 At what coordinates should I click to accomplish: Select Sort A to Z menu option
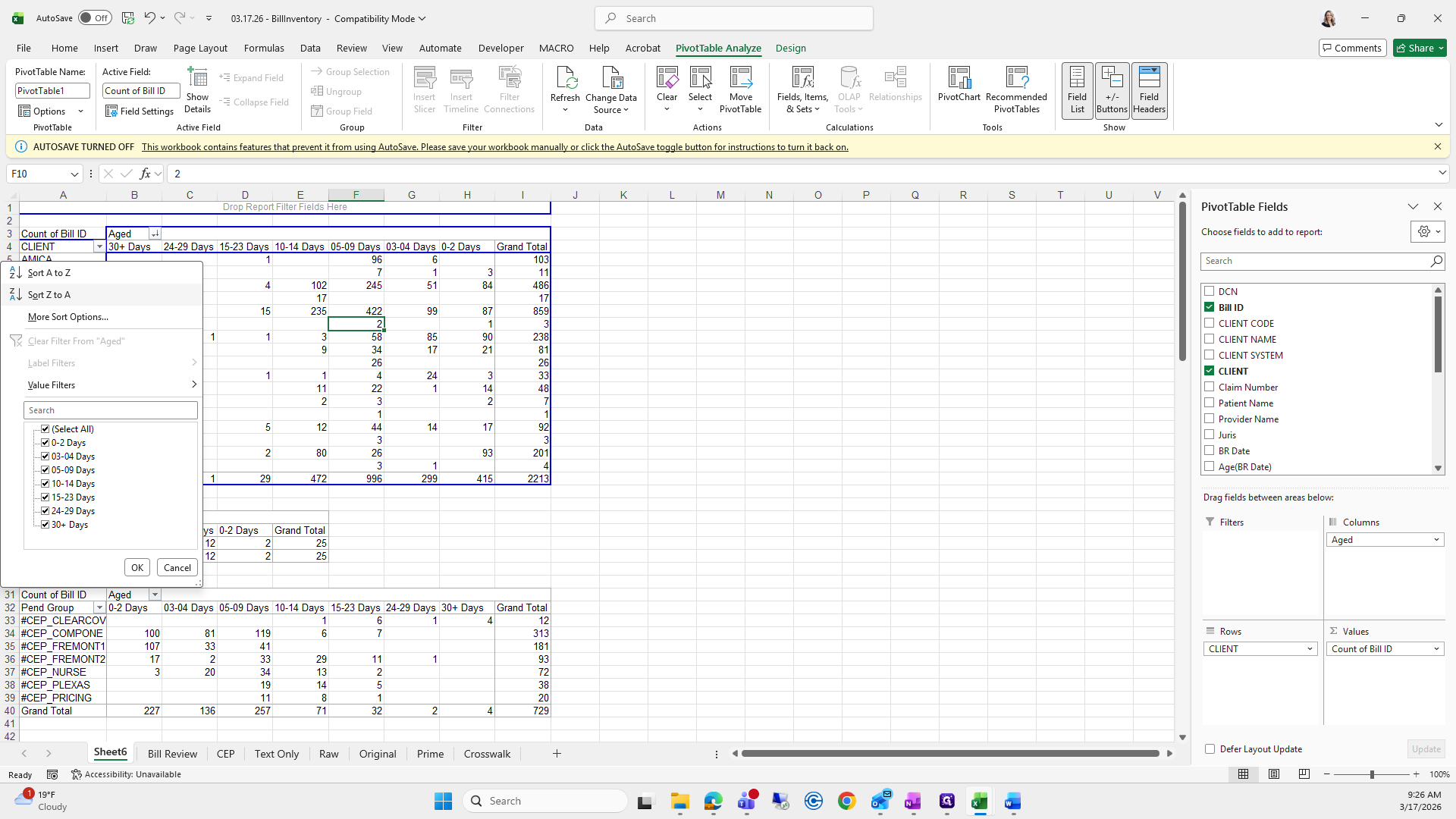click(49, 273)
